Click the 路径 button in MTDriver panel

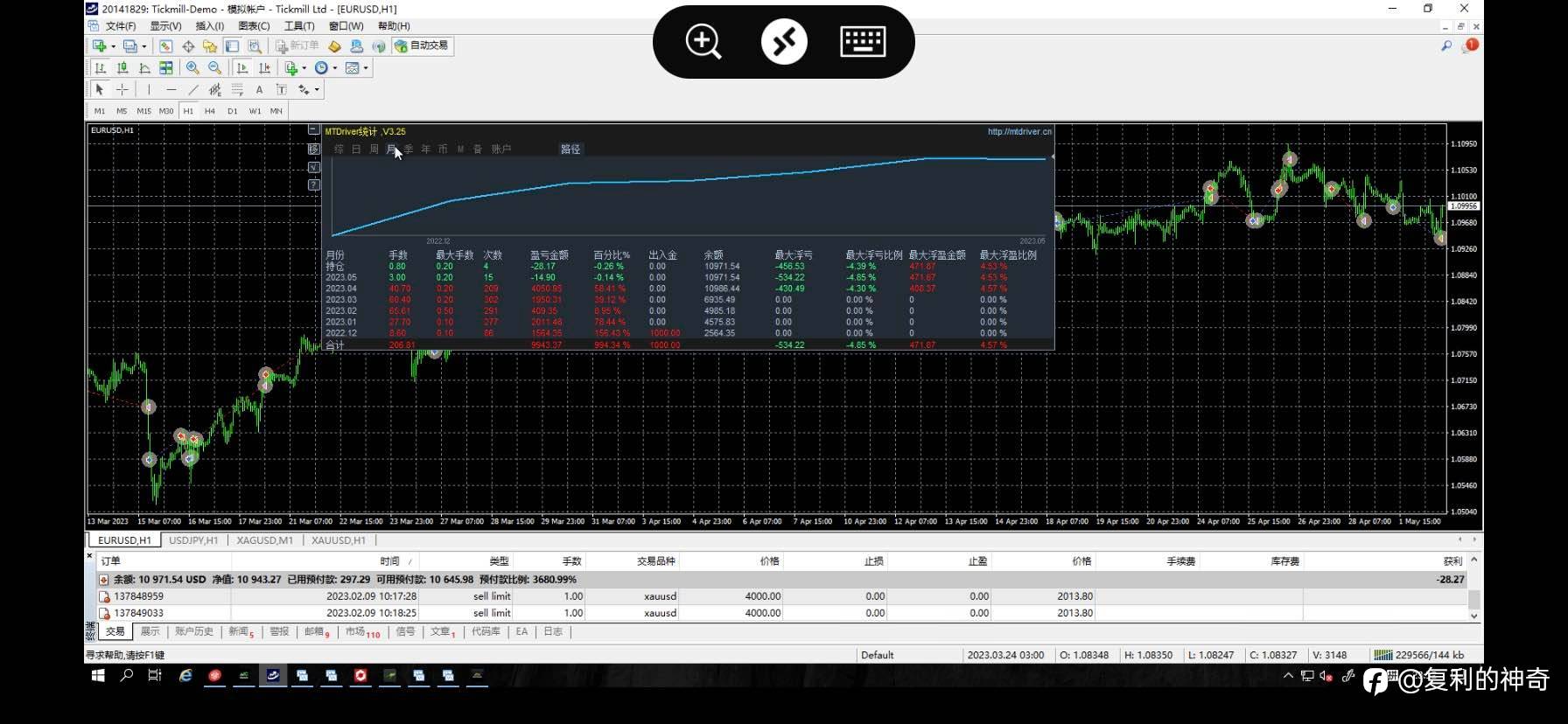pos(570,150)
